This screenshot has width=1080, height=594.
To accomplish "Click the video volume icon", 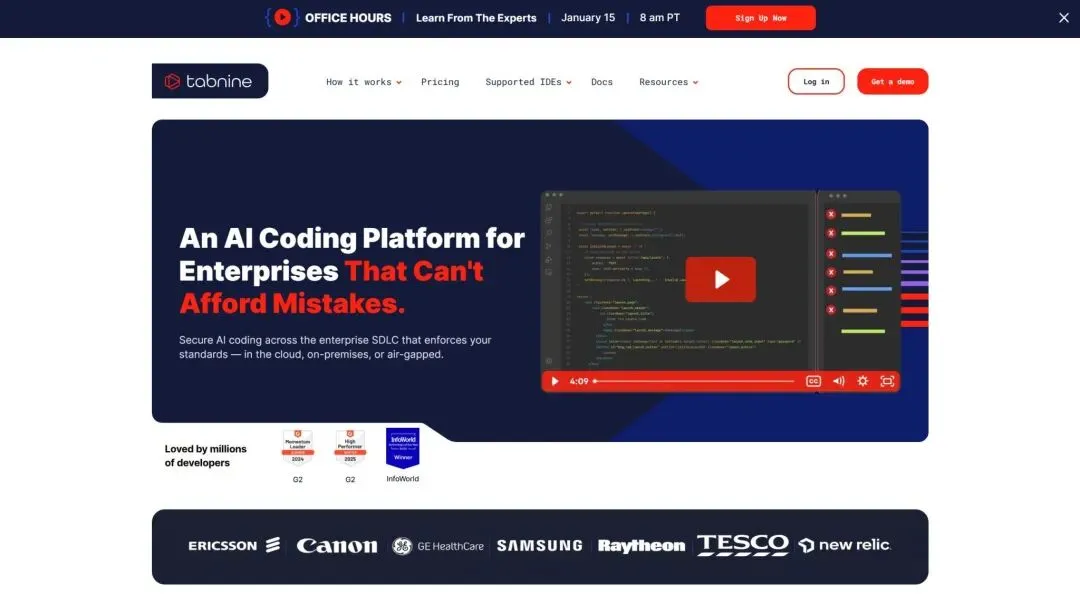I will pyautogui.click(x=838, y=381).
